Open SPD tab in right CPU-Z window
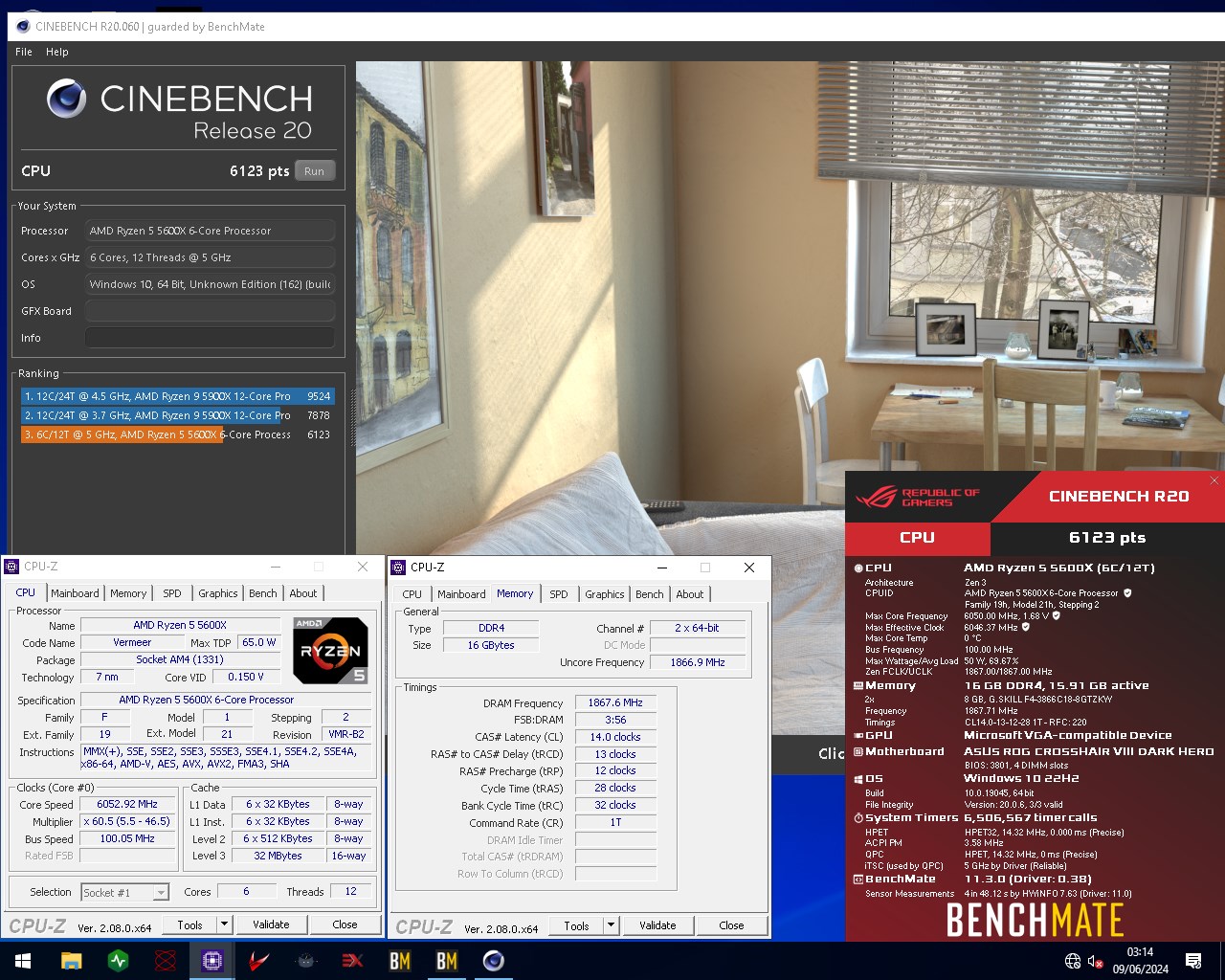 point(559,594)
